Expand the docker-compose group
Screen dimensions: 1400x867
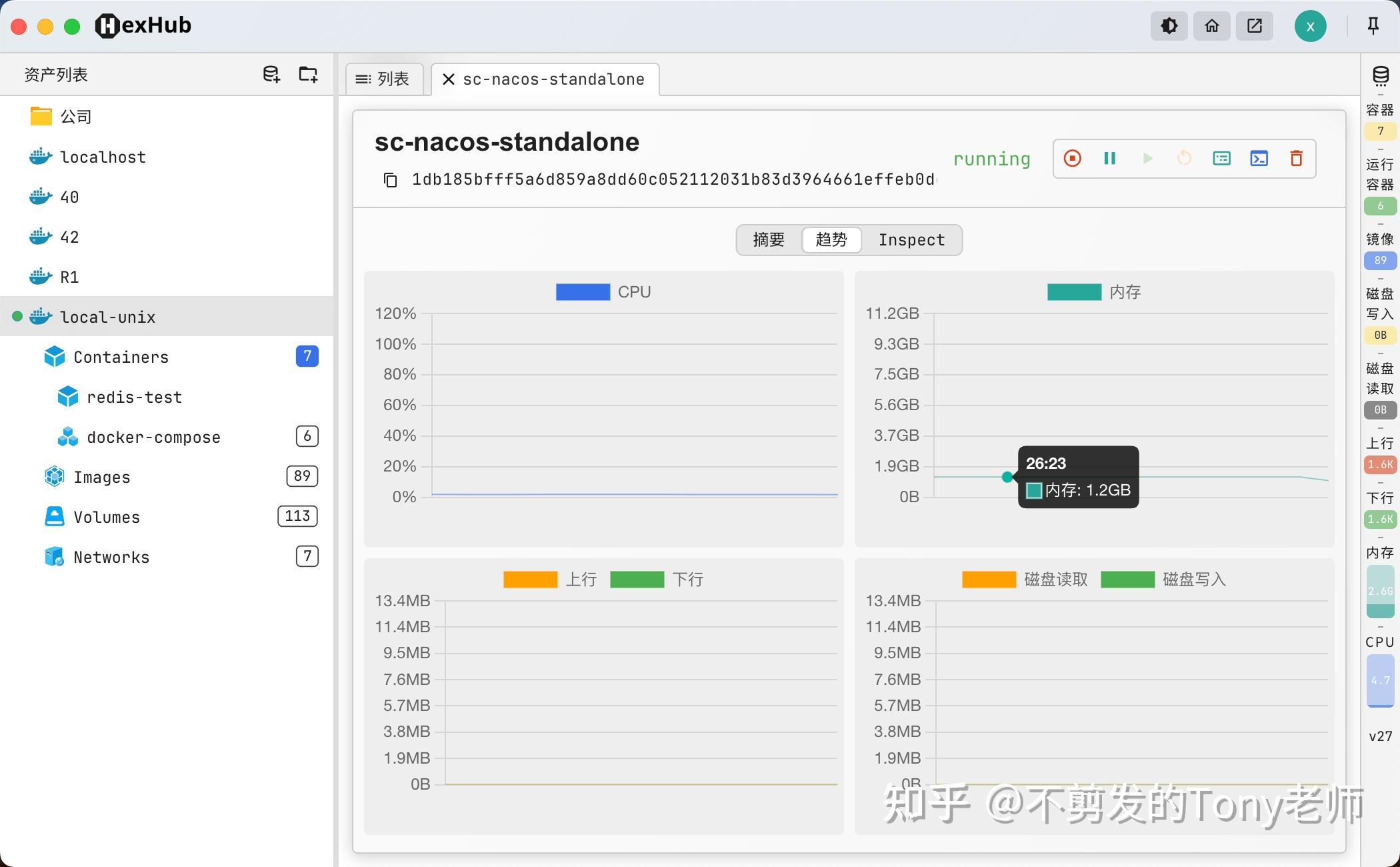click(x=153, y=437)
